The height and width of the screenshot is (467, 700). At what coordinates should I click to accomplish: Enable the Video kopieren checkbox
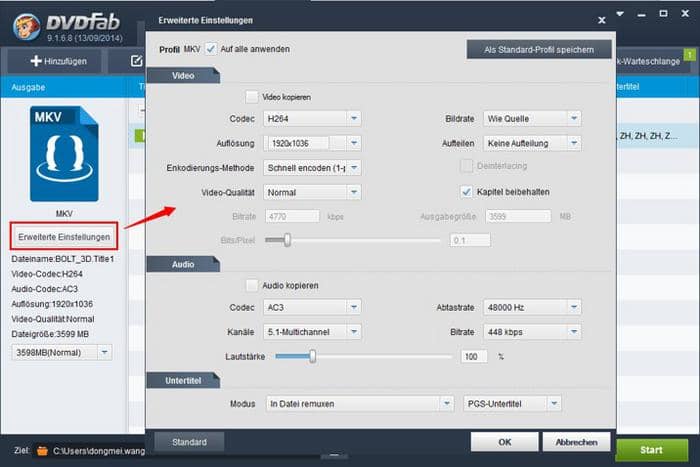tap(252, 97)
